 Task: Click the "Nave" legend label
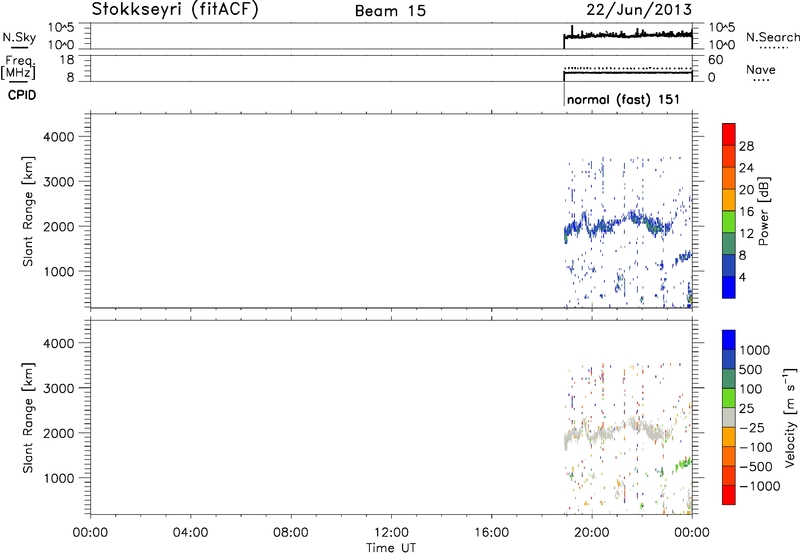(x=761, y=69)
